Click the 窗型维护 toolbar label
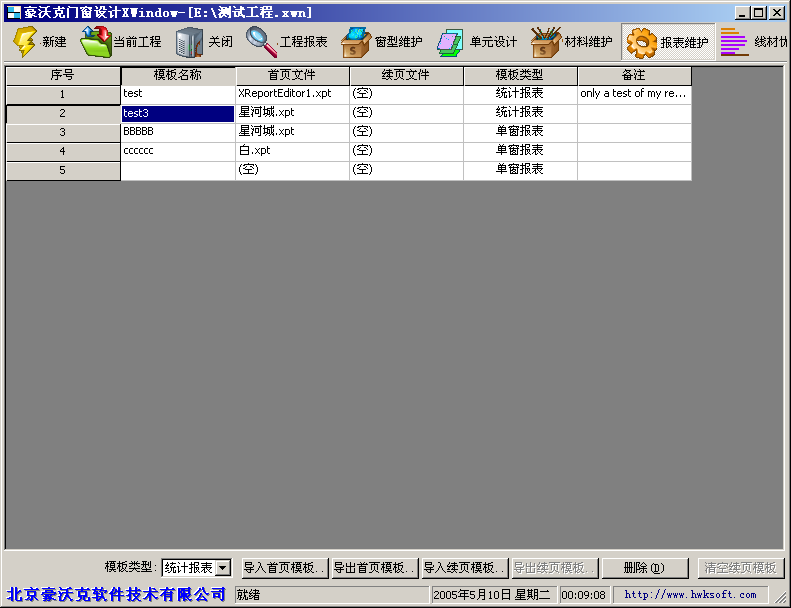The image size is (791, 608). (399, 42)
